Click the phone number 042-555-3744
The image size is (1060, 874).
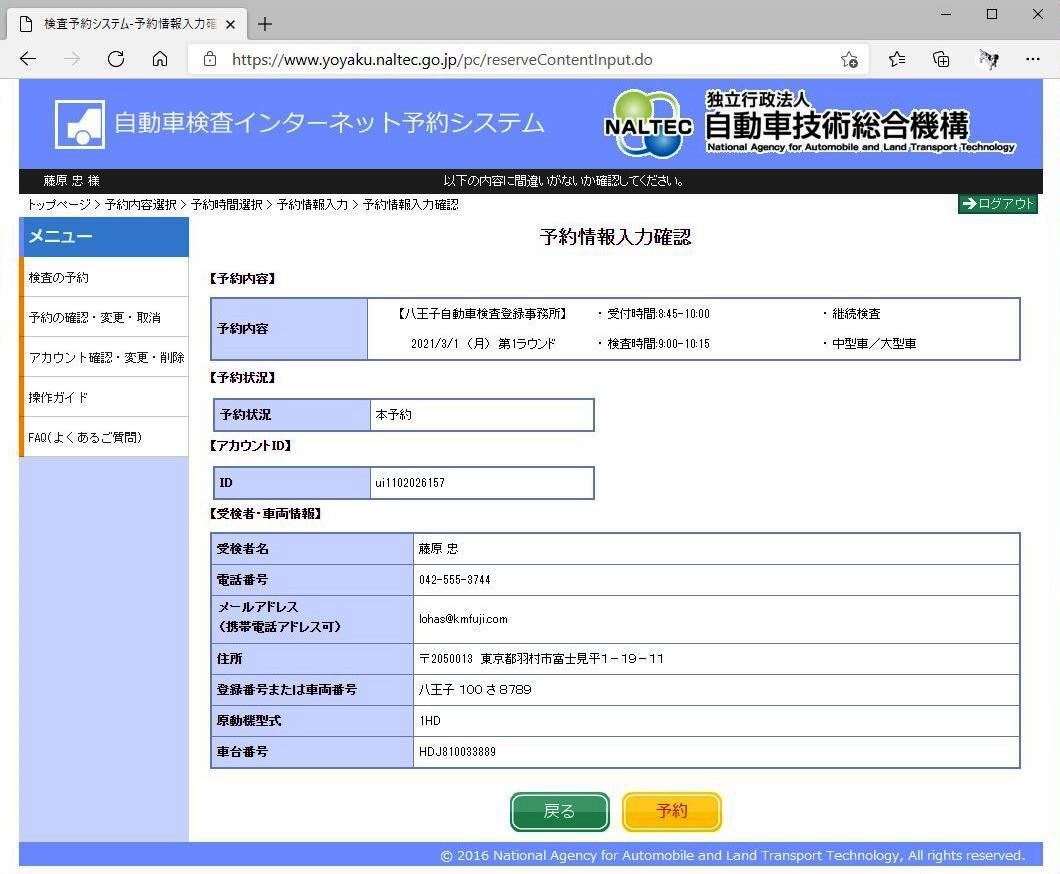pos(454,579)
